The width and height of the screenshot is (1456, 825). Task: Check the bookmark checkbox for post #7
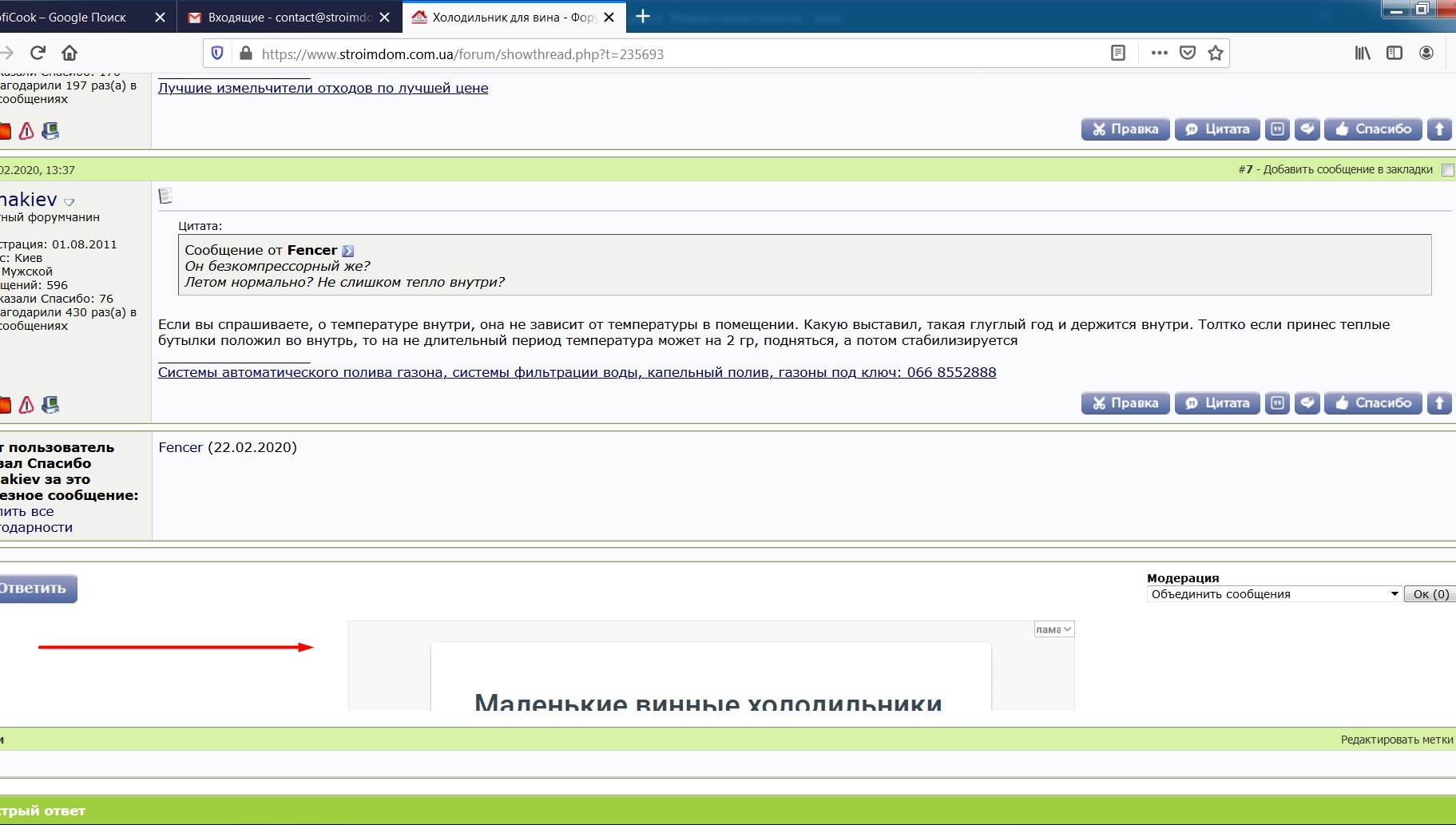click(1447, 170)
